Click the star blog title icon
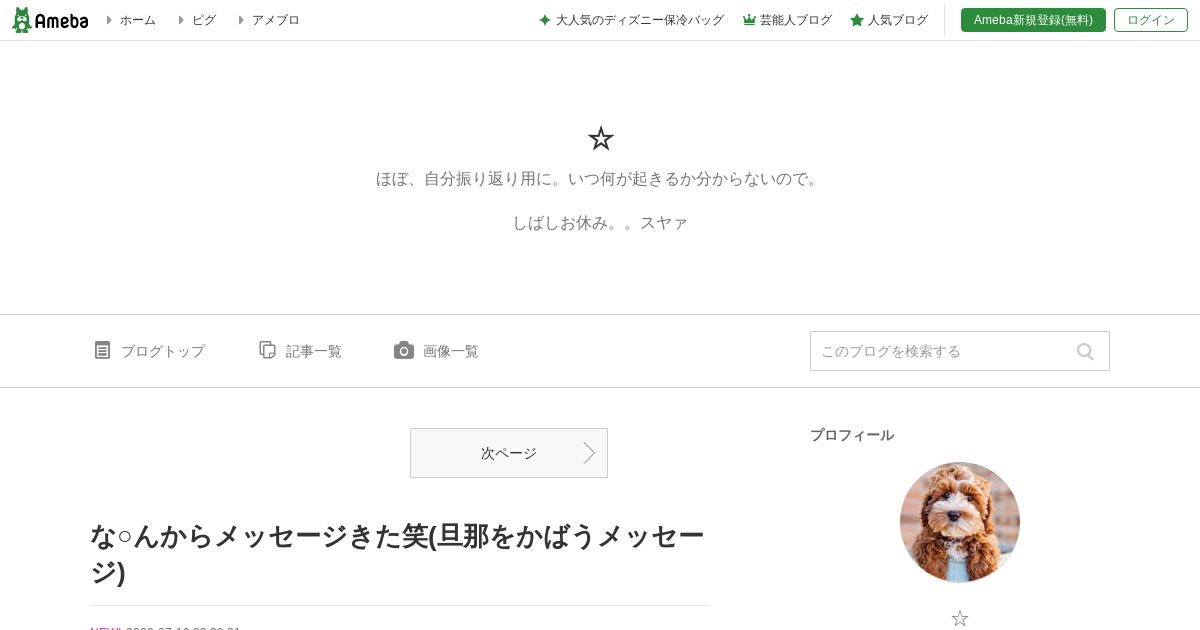 tap(600, 138)
